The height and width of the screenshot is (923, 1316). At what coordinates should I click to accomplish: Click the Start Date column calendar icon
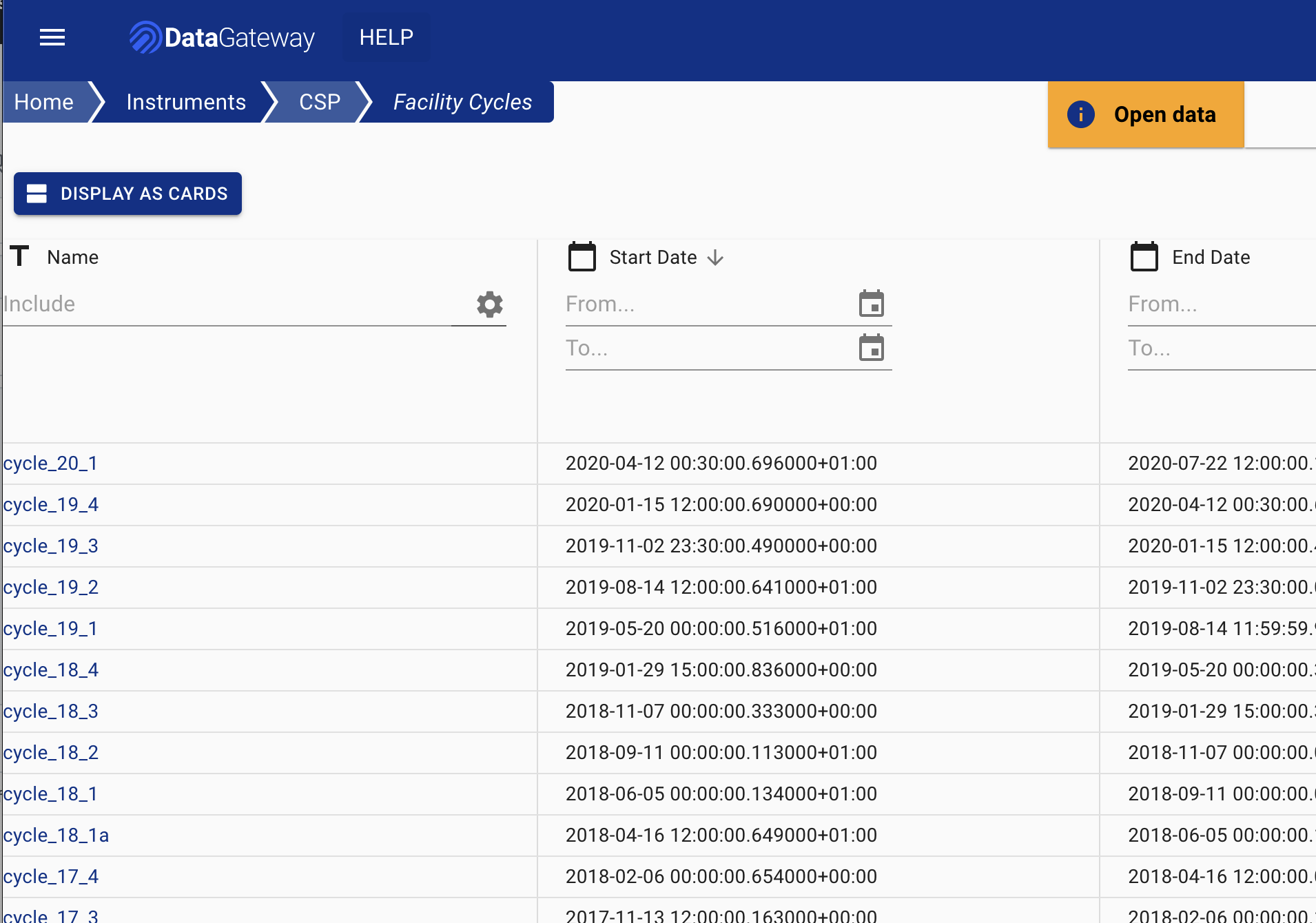582,256
